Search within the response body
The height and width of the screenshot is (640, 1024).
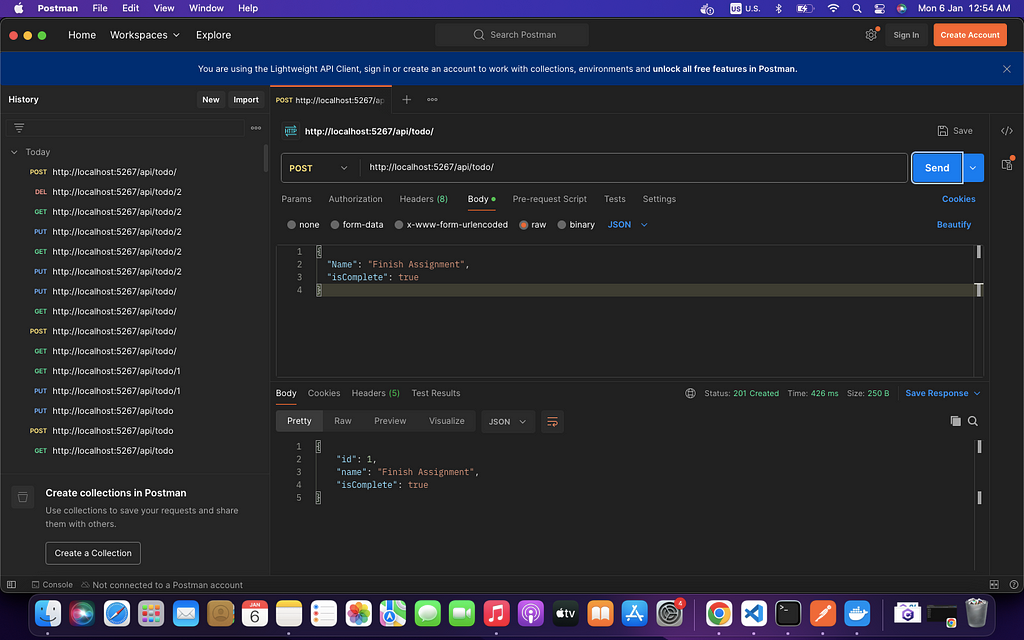(x=972, y=421)
